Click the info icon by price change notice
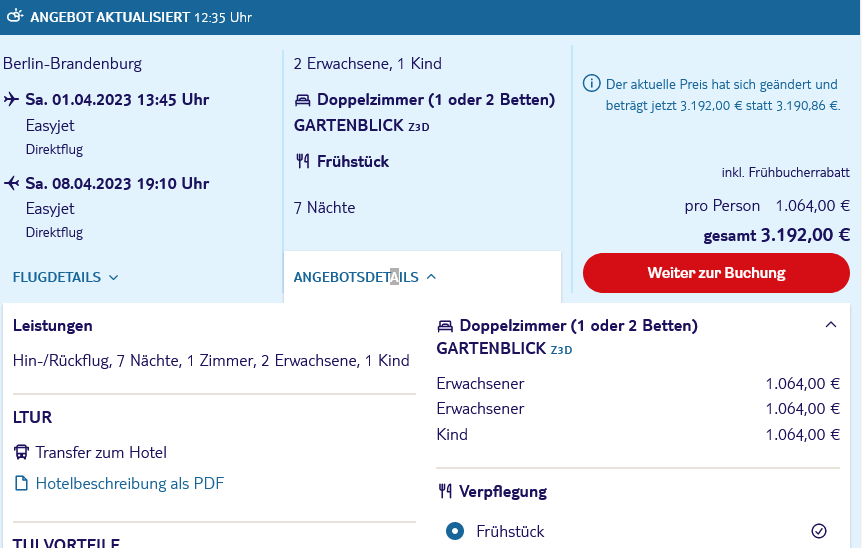 pyautogui.click(x=591, y=84)
